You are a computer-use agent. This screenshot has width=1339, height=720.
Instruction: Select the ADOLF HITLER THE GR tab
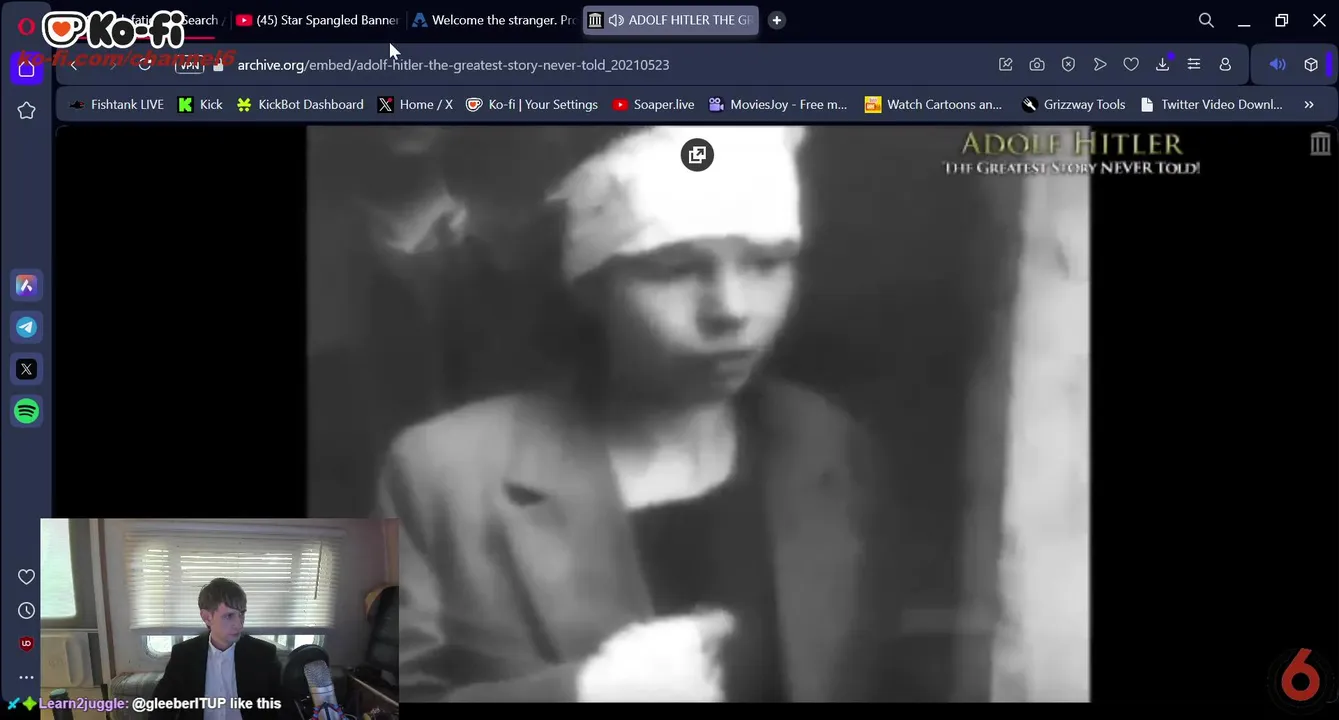click(670, 20)
